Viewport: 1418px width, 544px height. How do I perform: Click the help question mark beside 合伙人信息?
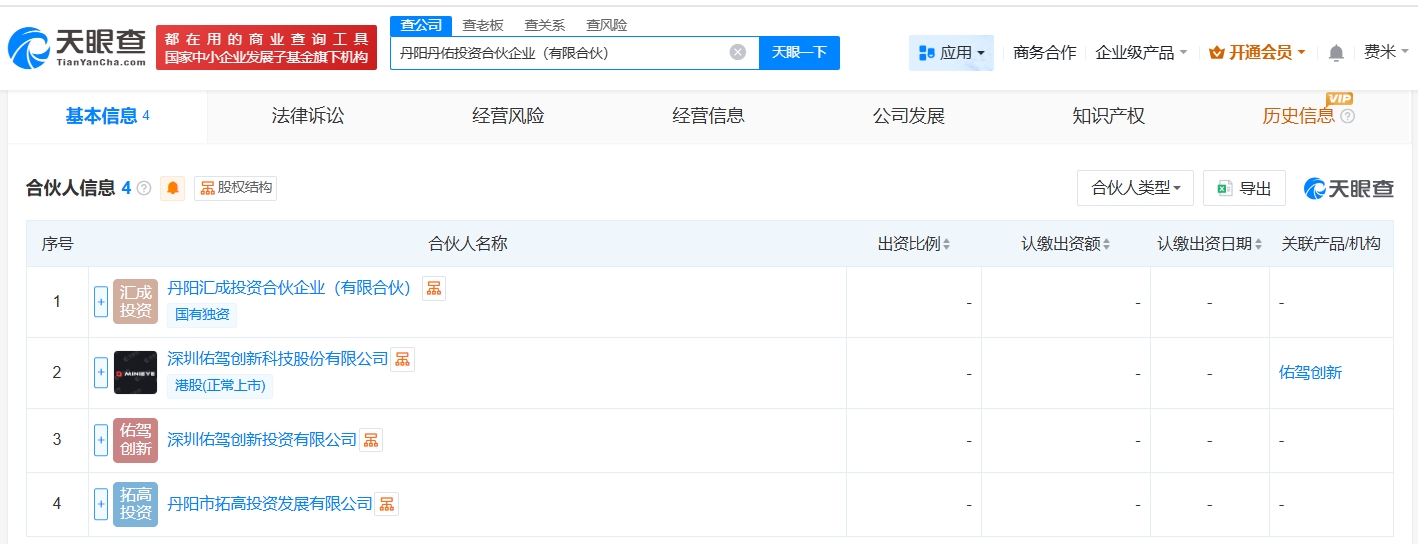pos(144,188)
